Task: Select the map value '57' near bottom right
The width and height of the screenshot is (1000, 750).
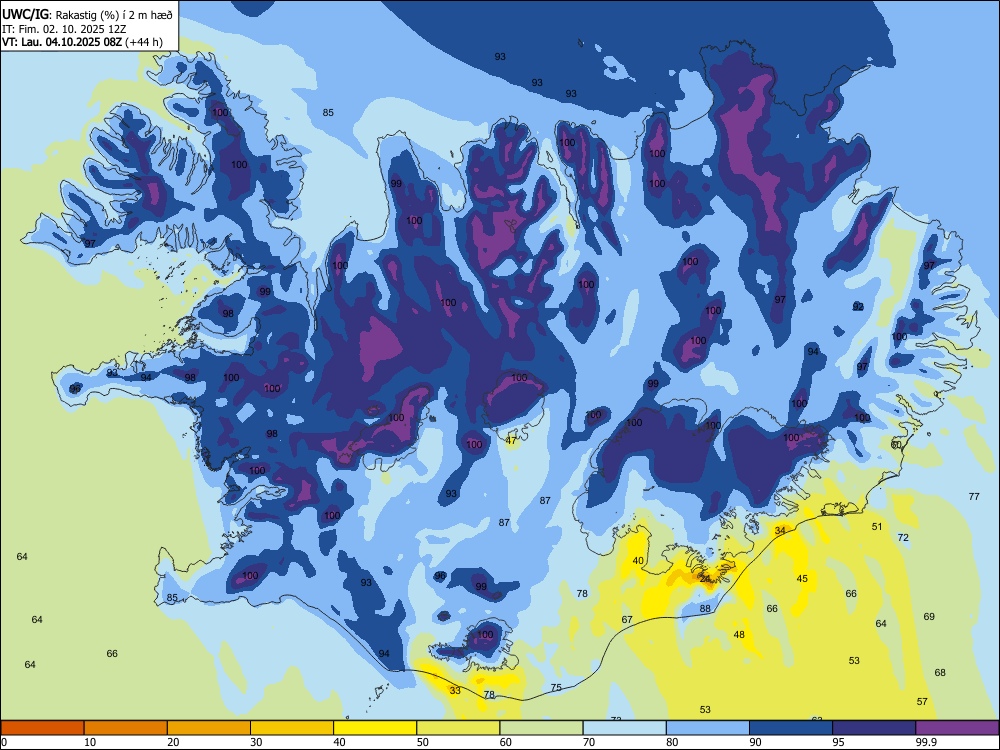Action: click(x=922, y=702)
